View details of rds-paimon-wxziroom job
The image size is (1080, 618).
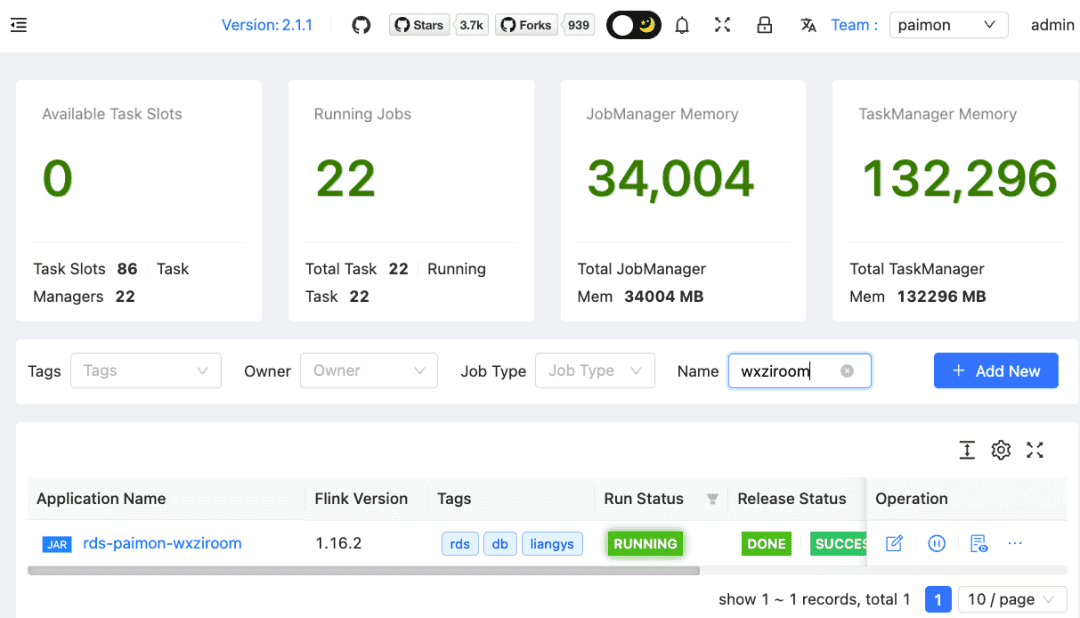979,544
